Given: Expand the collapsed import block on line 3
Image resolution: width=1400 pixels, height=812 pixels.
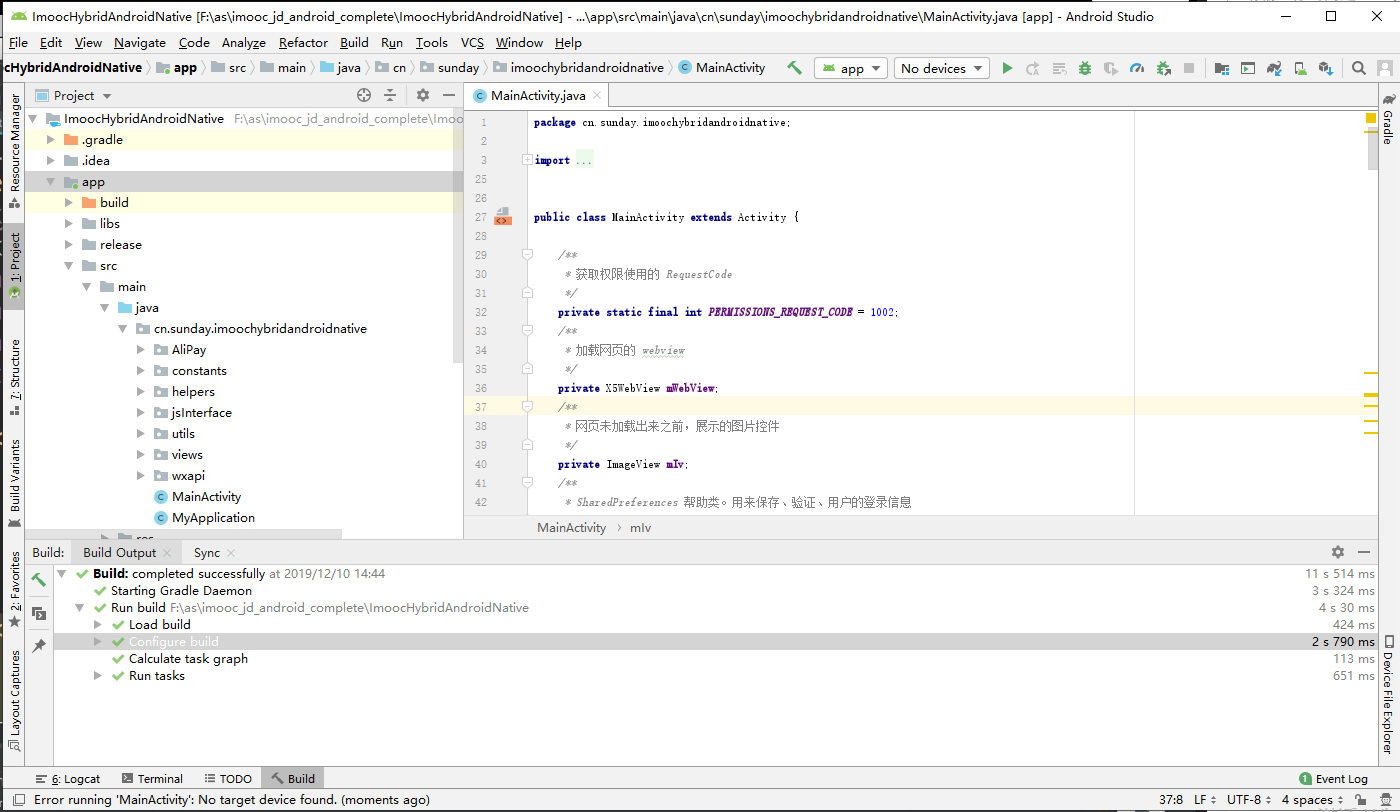Looking at the screenshot, I should [x=527, y=160].
